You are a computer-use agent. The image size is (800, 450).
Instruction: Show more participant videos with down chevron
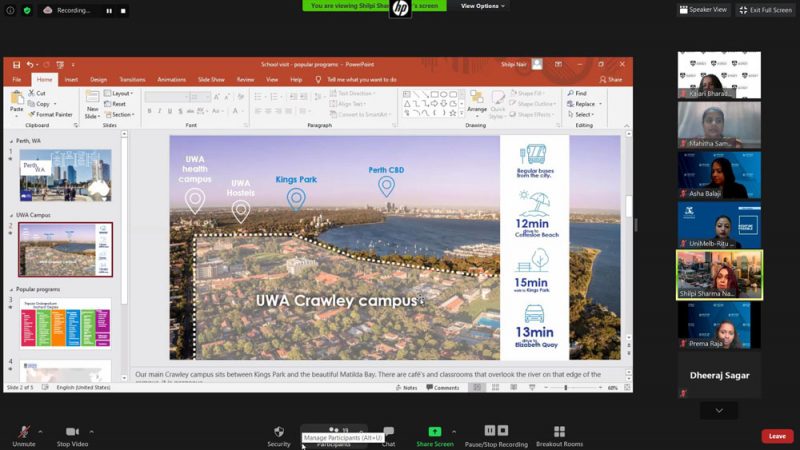point(719,410)
